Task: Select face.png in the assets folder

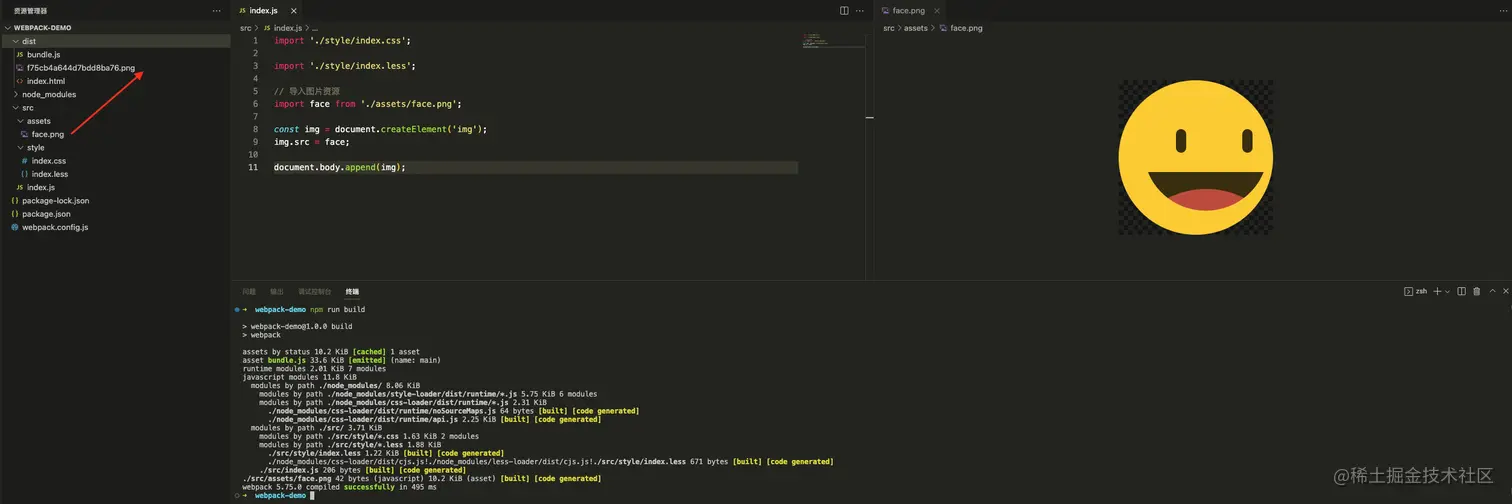Action: 115,134
